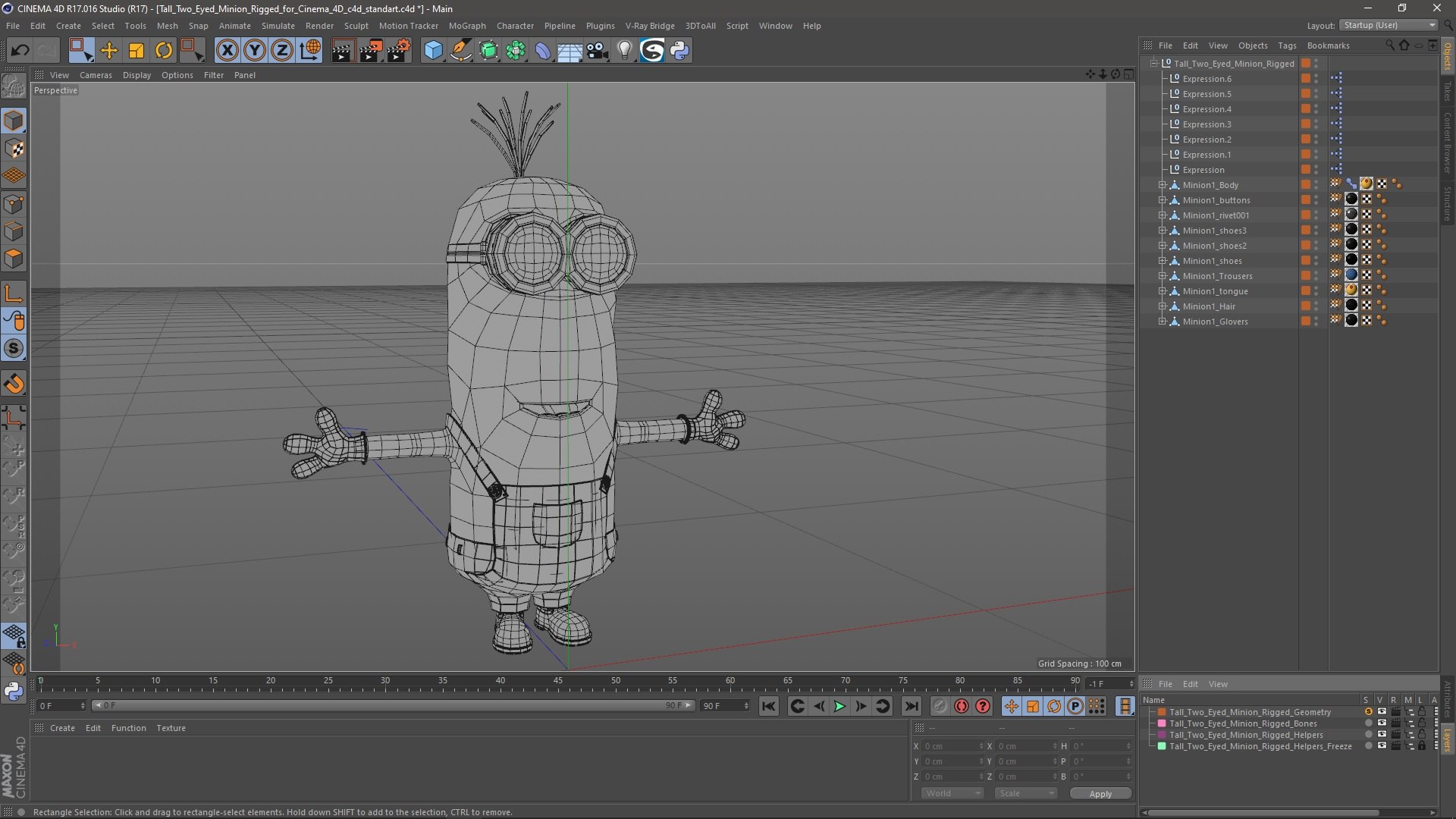Collapse the Tall_Two_Eyed_Minion_Rigged hierarchy
Viewport: 1456px width, 819px height.
click(1153, 64)
